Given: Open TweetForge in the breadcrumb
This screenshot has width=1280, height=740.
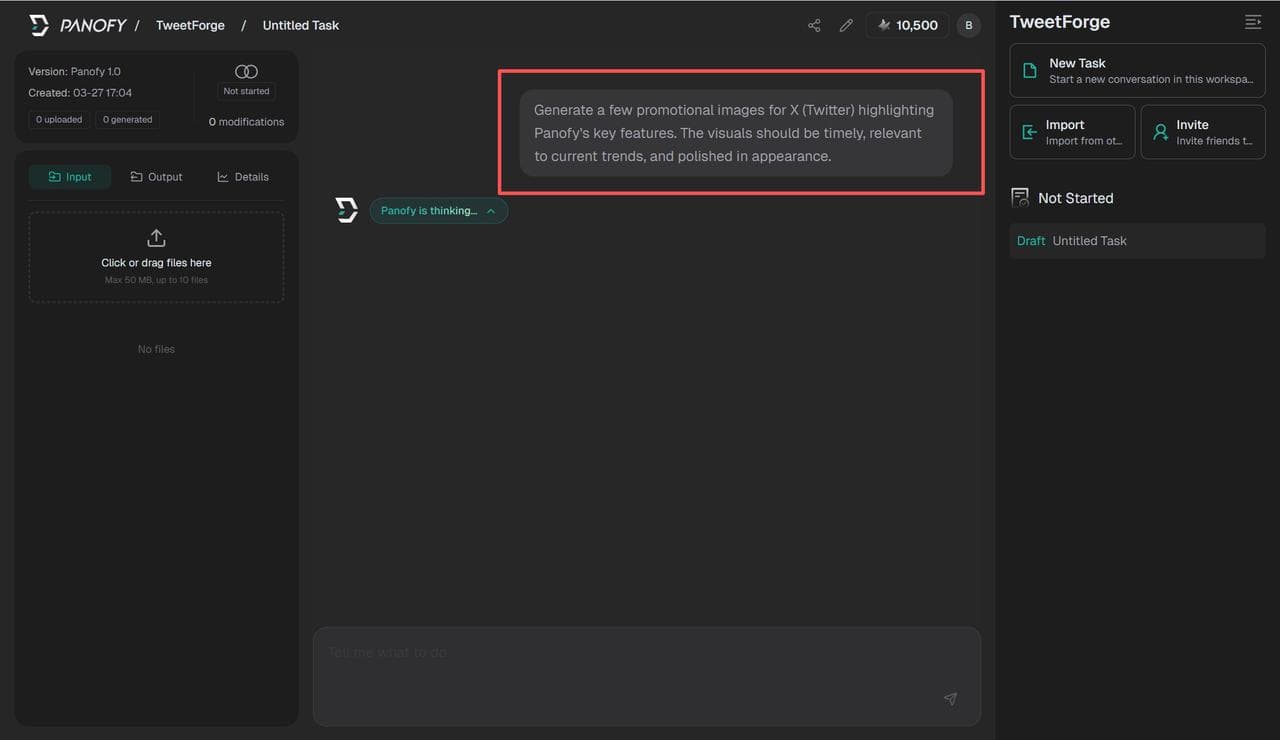Looking at the screenshot, I should tap(190, 25).
